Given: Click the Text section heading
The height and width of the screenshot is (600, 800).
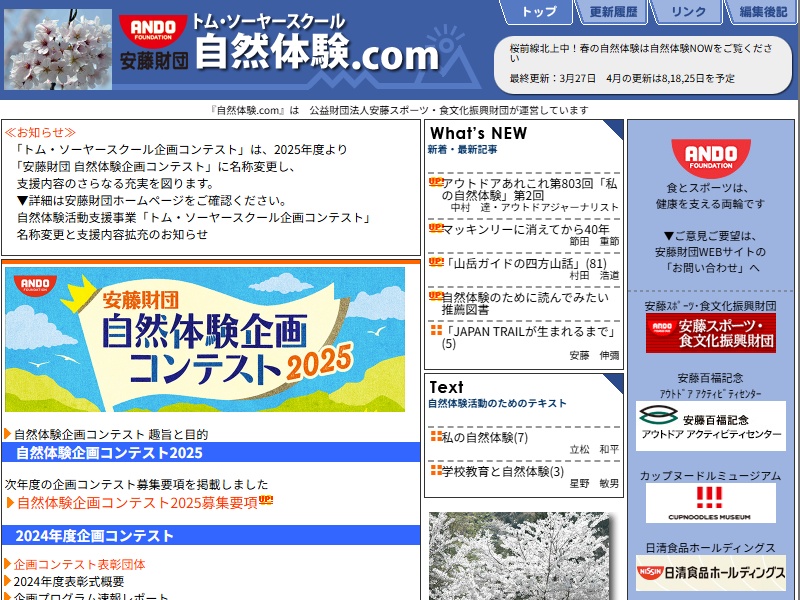Looking at the screenshot, I should pyautogui.click(x=446, y=387).
